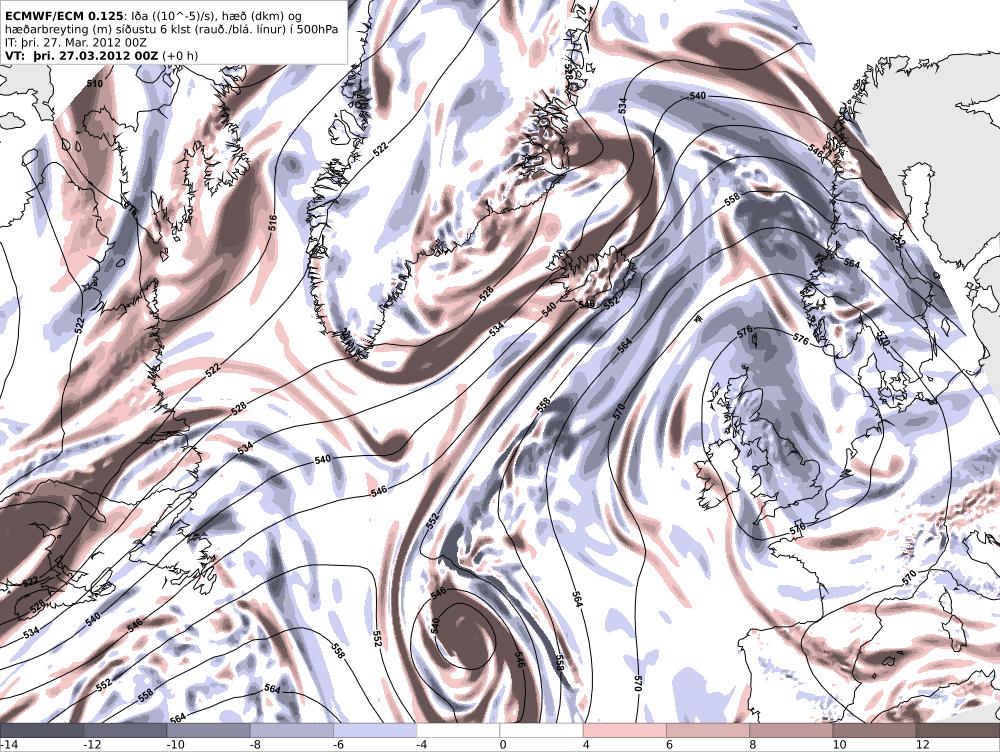Click the "10" colorbar tick label

[839, 744]
